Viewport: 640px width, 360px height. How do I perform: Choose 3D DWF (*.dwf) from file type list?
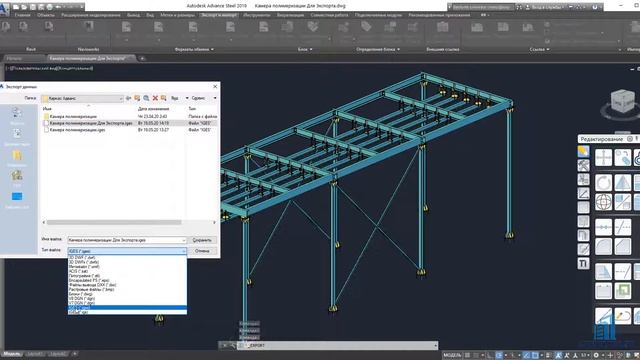coord(127,258)
